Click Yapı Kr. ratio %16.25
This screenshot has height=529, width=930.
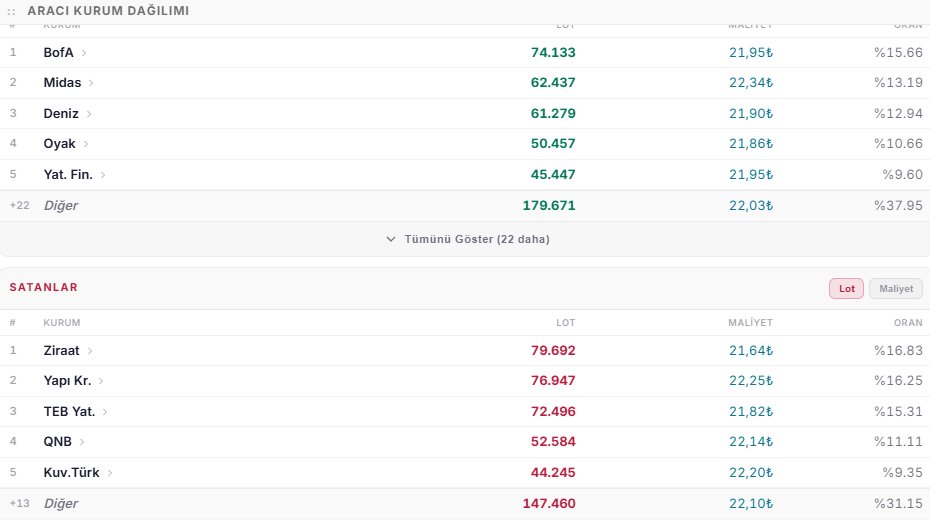click(898, 381)
